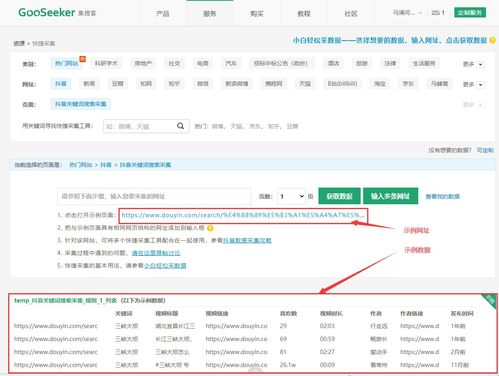Screen dimensions: 499x376
Task: Select the 旅游 category
Action: [x=362, y=63]
